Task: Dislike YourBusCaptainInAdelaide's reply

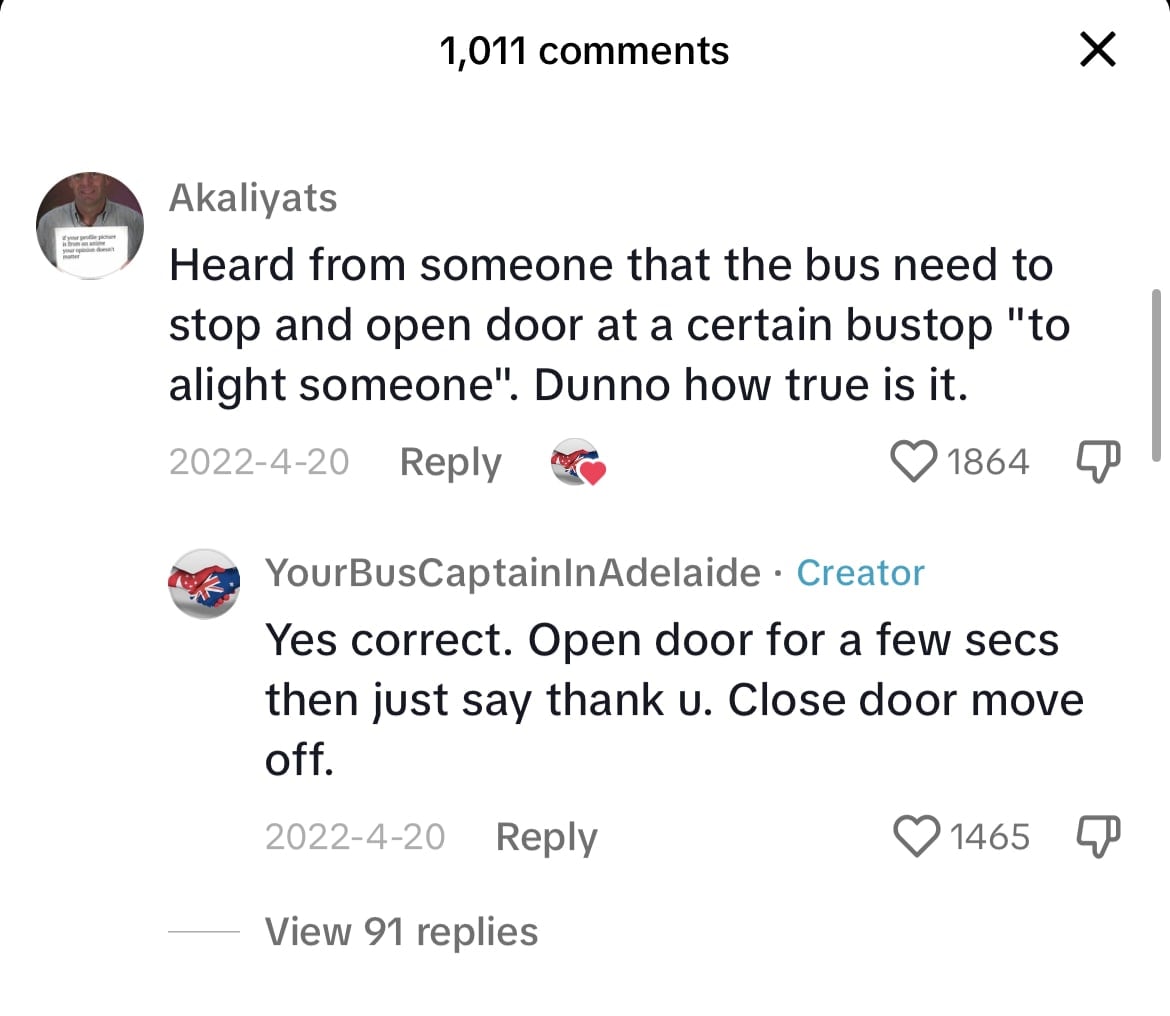Action: 1098,836
